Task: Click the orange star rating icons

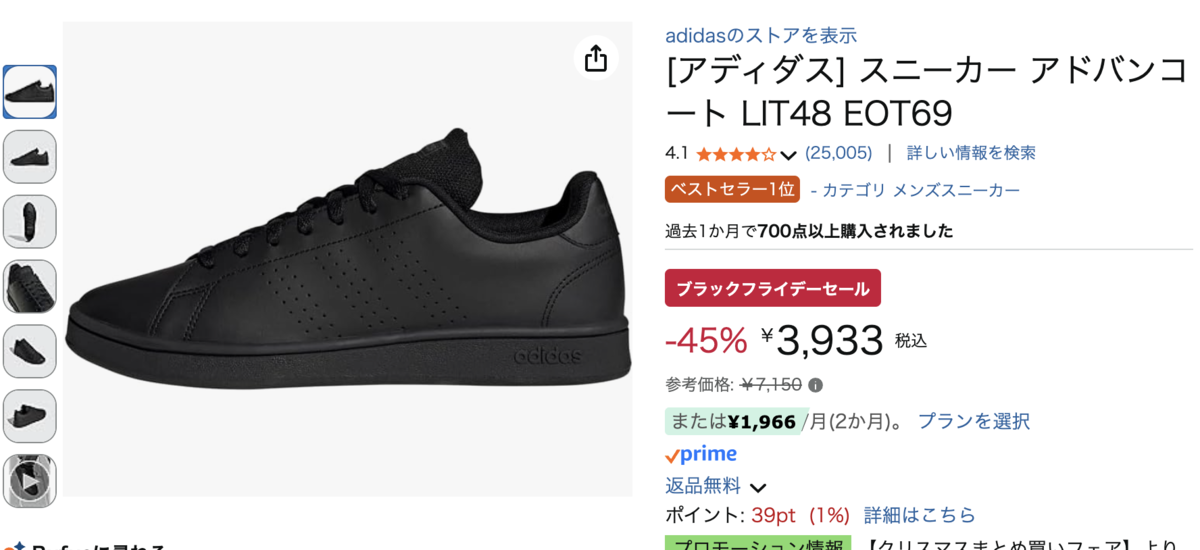Action: pyautogui.click(x=736, y=154)
